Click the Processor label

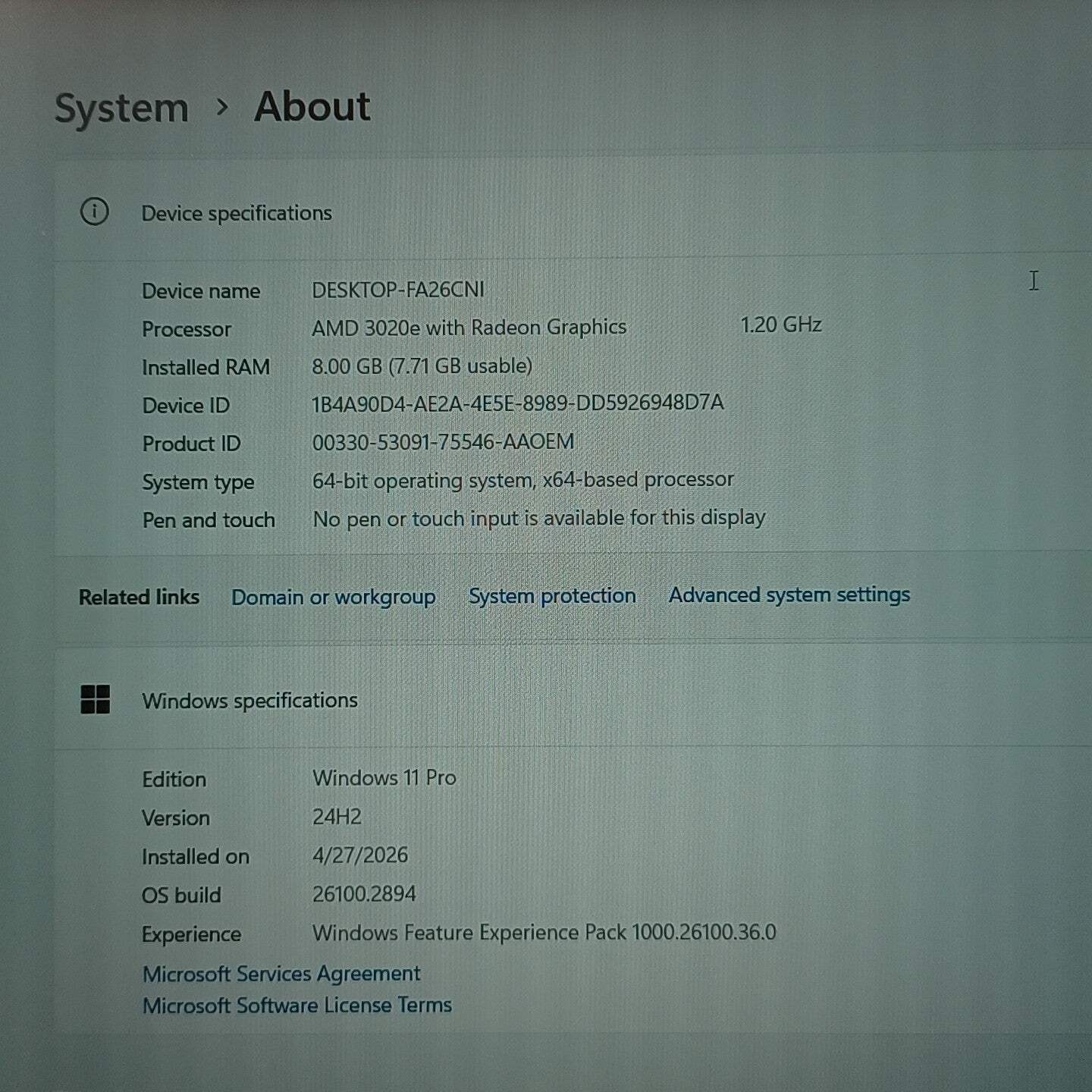pos(187,329)
